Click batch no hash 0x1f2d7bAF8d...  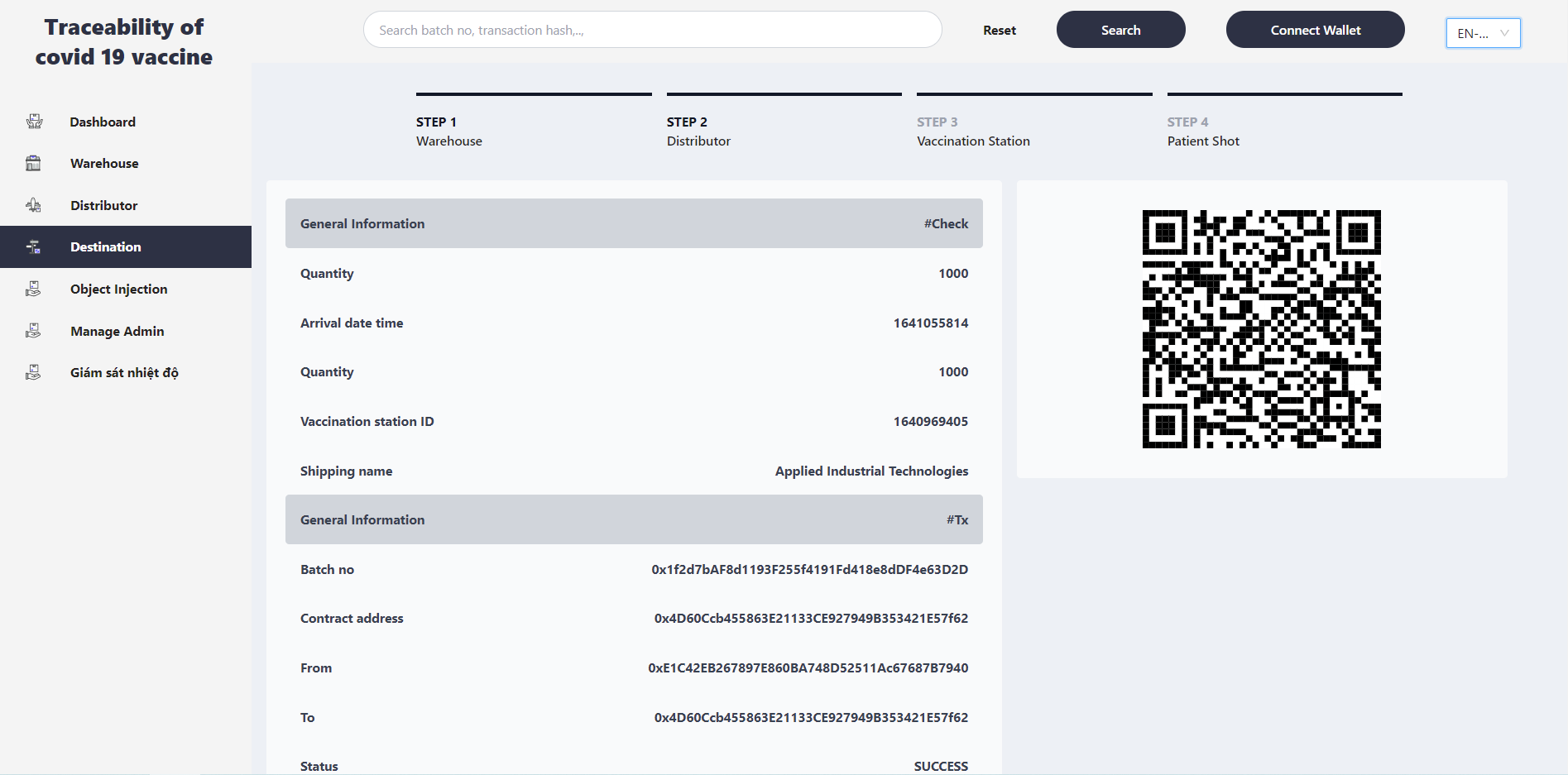click(x=809, y=569)
